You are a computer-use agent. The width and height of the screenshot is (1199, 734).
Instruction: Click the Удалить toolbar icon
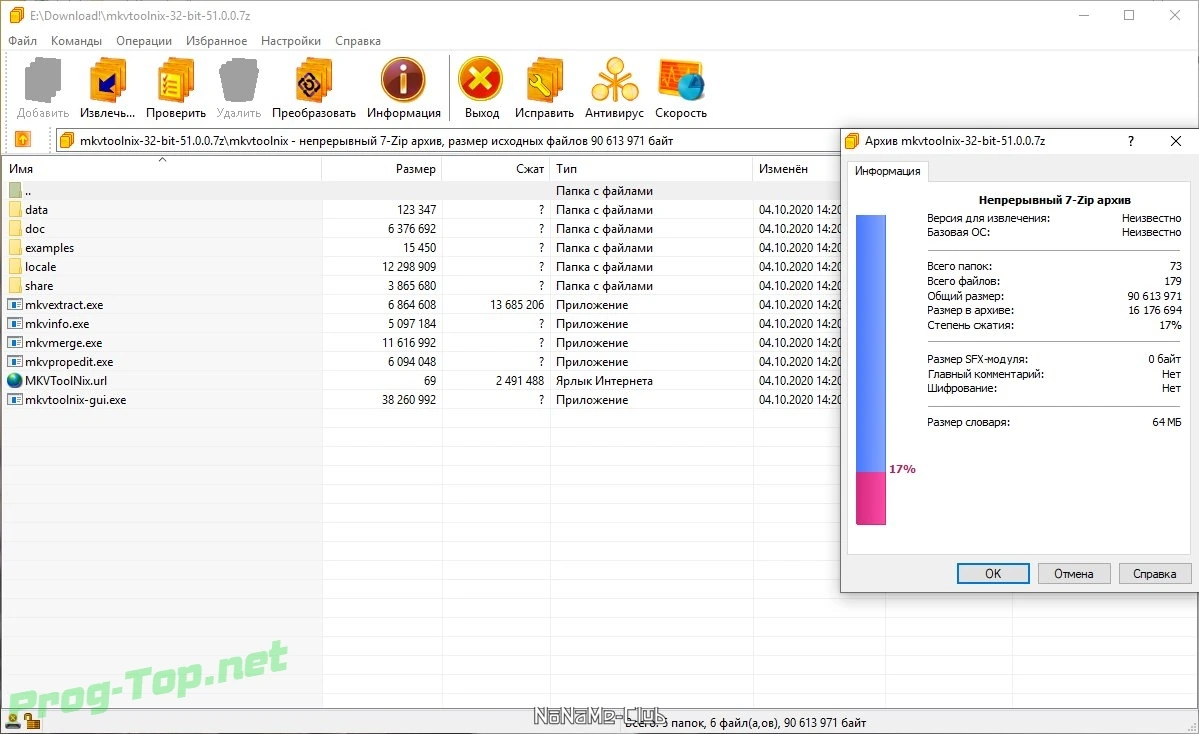click(239, 80)
